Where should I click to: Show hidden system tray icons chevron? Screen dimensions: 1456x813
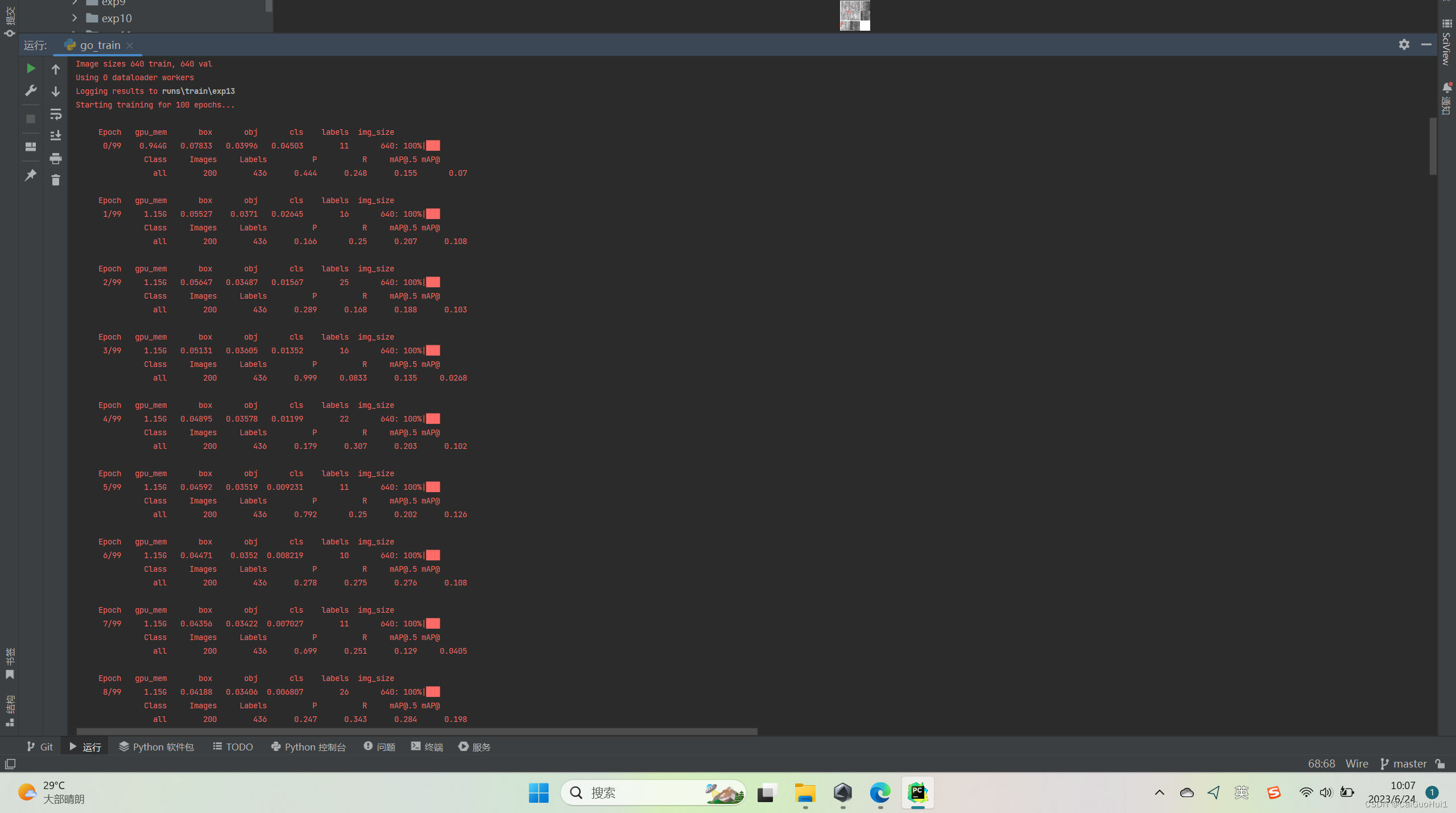click(x=1159, y=793)
